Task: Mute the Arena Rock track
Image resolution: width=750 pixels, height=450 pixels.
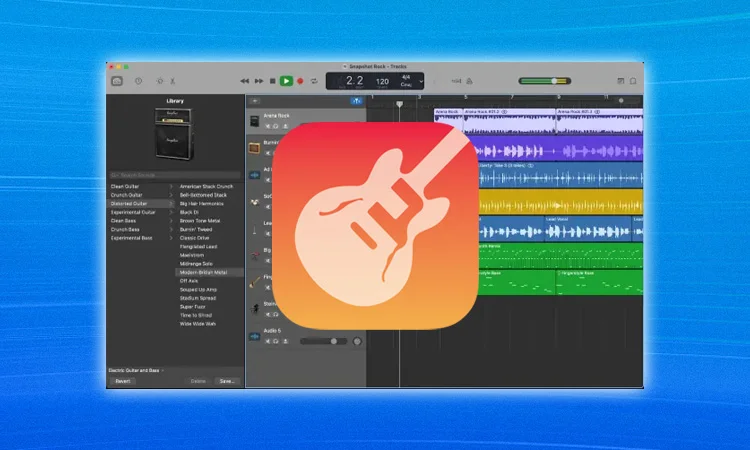Action: pos(267,126)
